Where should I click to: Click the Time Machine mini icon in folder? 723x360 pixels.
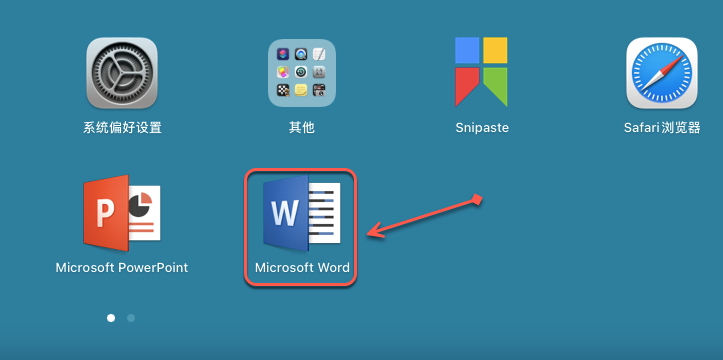click(x=301, y=72)
